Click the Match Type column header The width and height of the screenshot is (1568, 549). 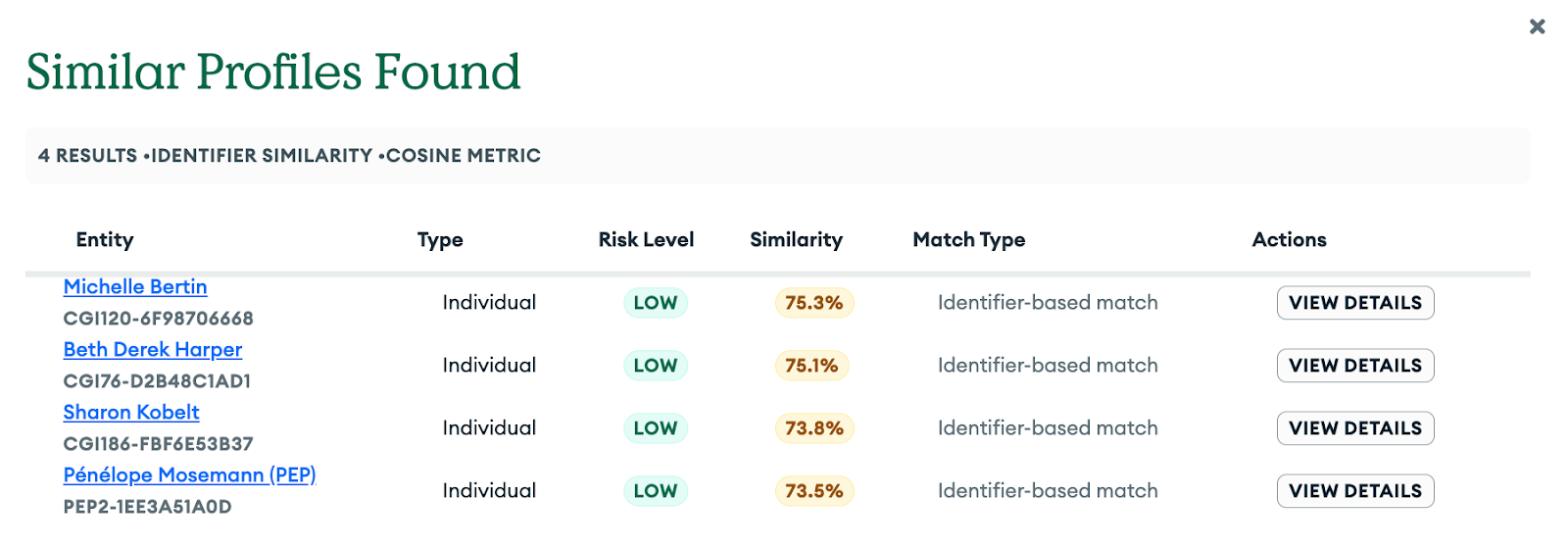coord(968,240)
